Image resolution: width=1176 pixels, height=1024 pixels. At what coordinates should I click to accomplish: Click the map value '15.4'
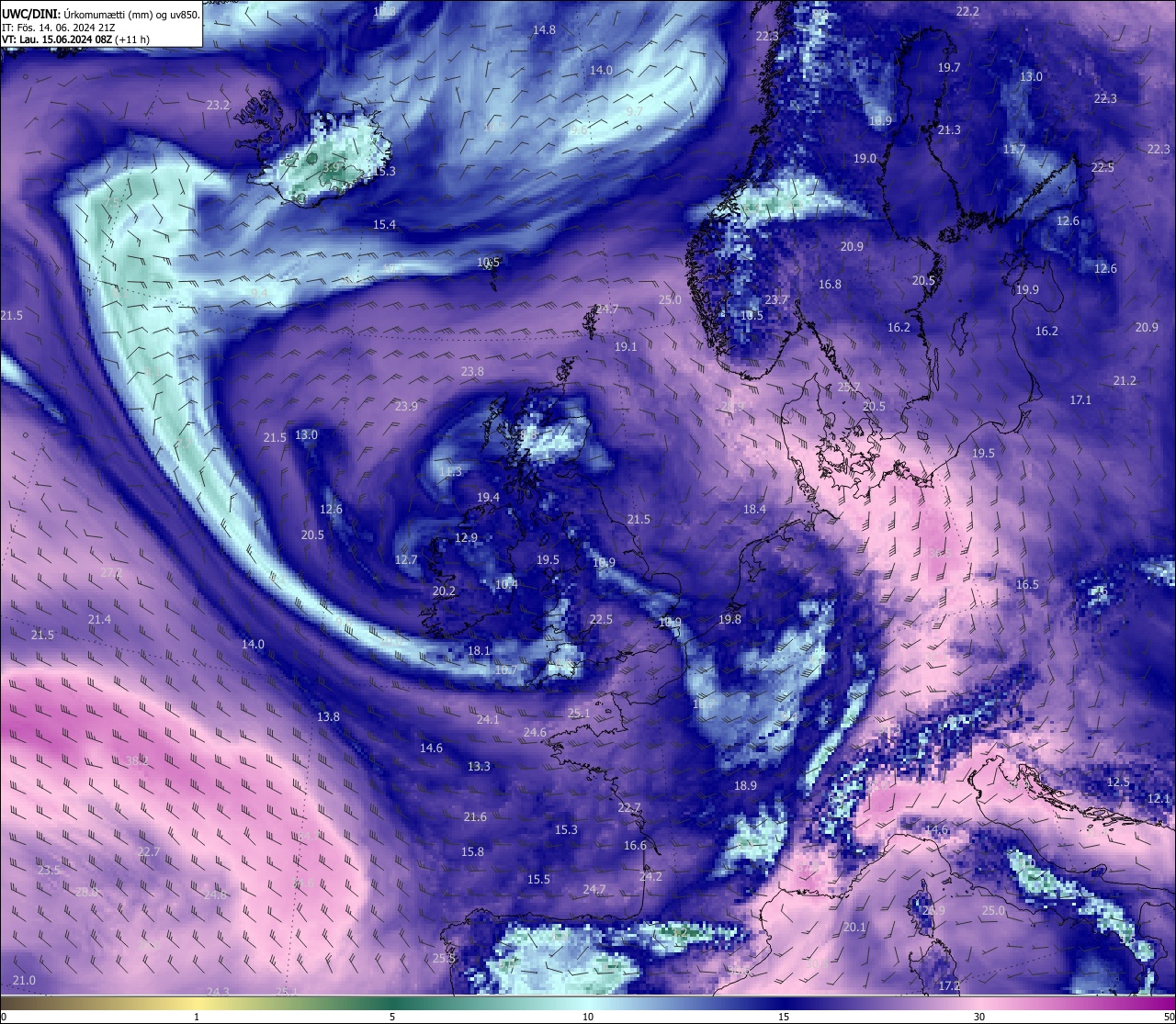pyautogui.click(x=384, y=225)
